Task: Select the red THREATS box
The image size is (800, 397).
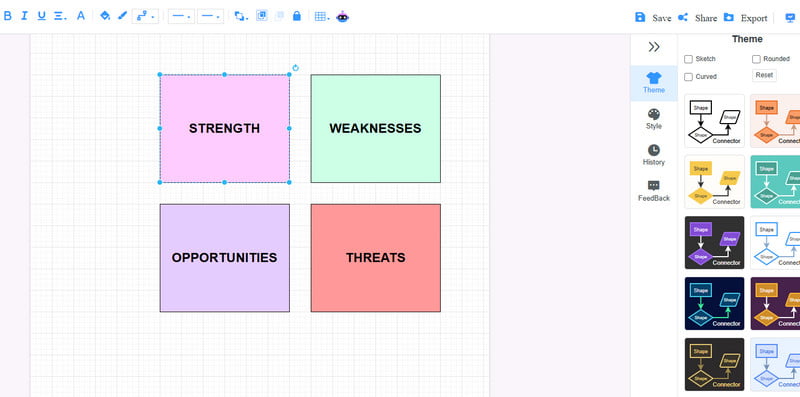Action: pos(376,258)
